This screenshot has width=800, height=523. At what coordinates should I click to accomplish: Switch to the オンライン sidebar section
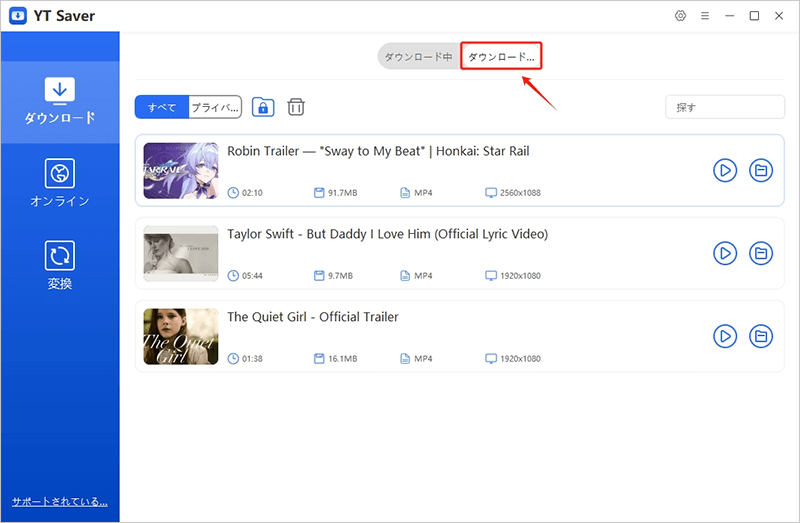pos(60,183)
